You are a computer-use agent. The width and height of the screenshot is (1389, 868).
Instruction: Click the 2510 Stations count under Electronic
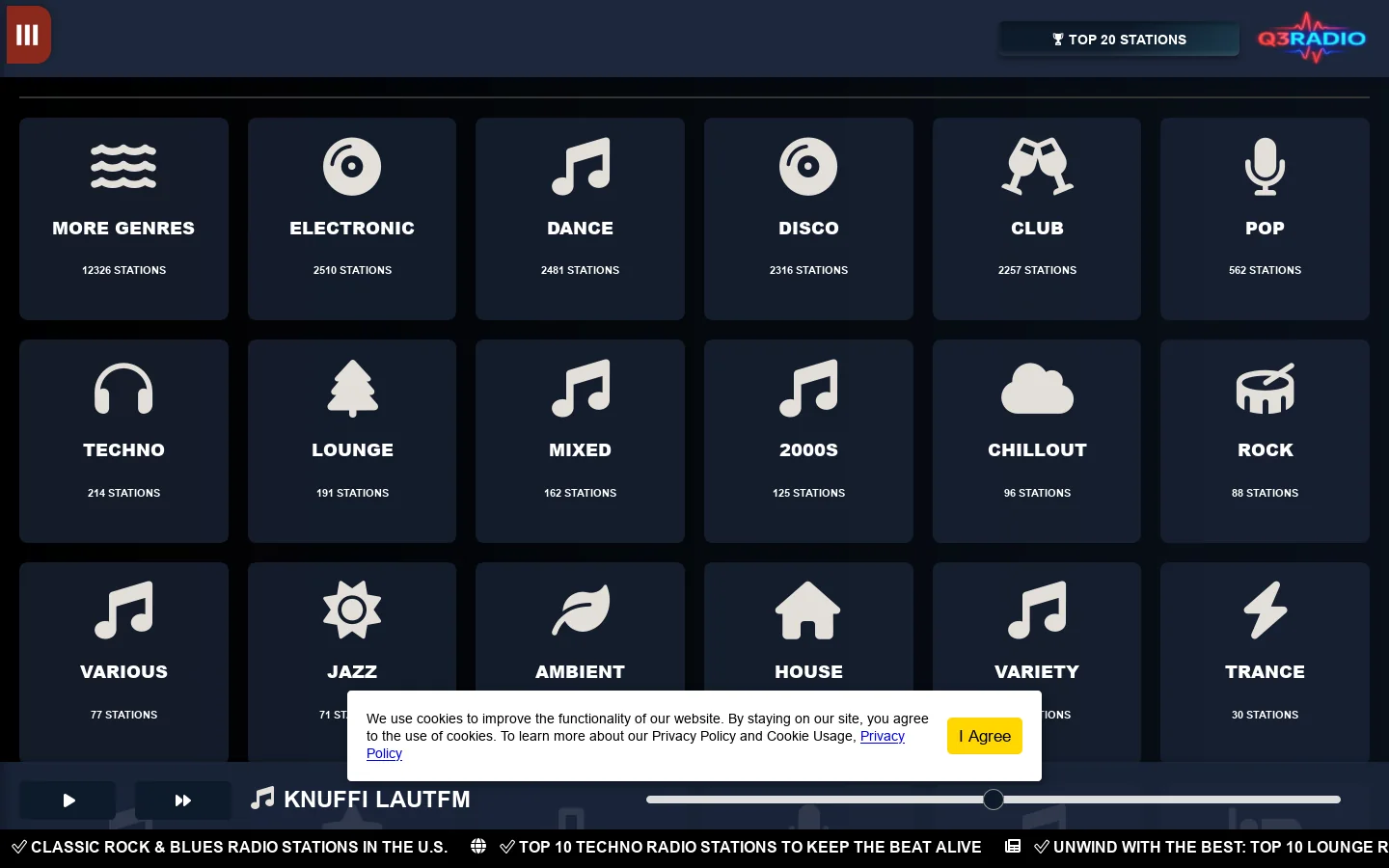(352, 270)
